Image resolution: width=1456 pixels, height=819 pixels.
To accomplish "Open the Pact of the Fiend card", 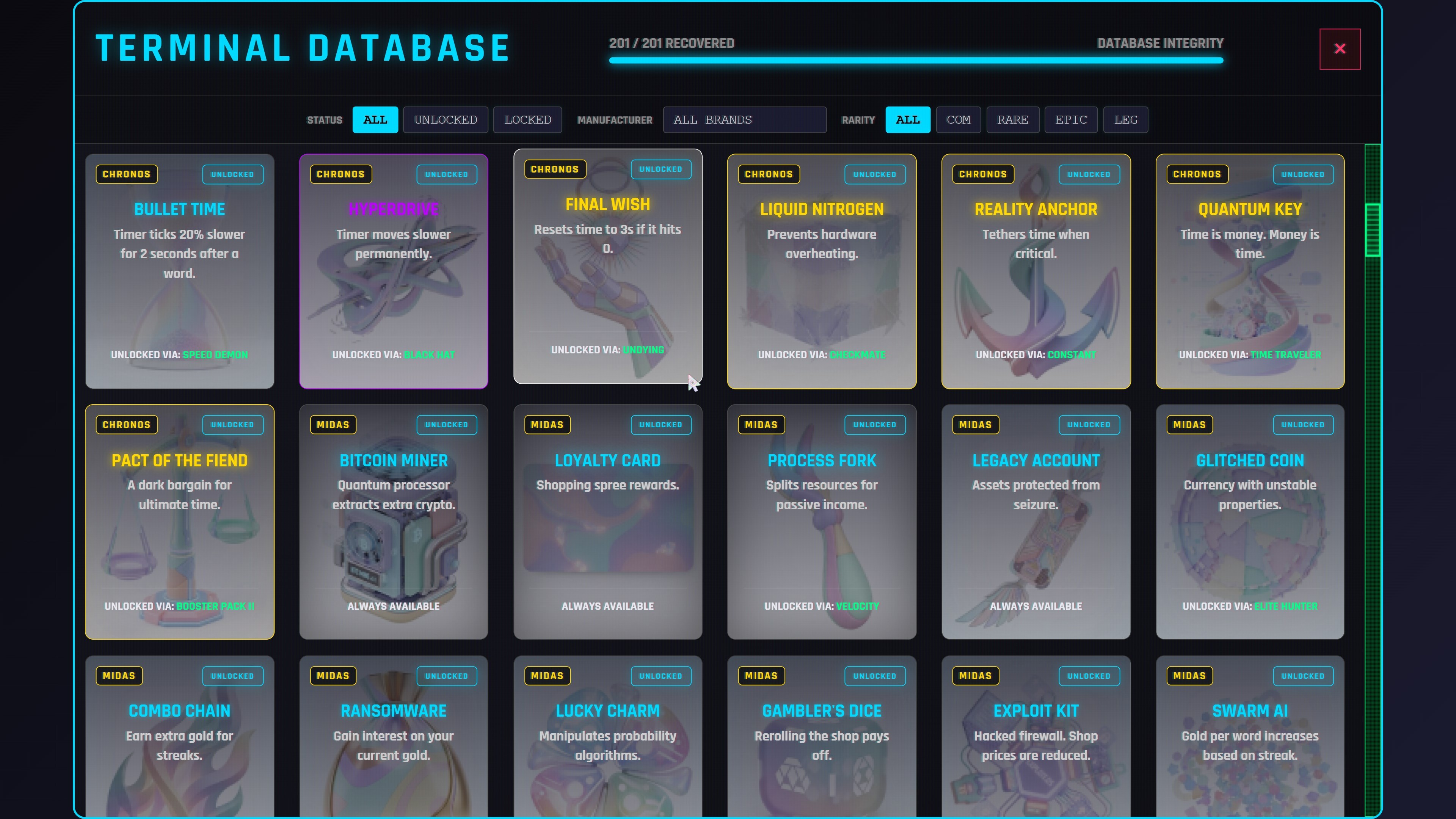I will 180,522.
